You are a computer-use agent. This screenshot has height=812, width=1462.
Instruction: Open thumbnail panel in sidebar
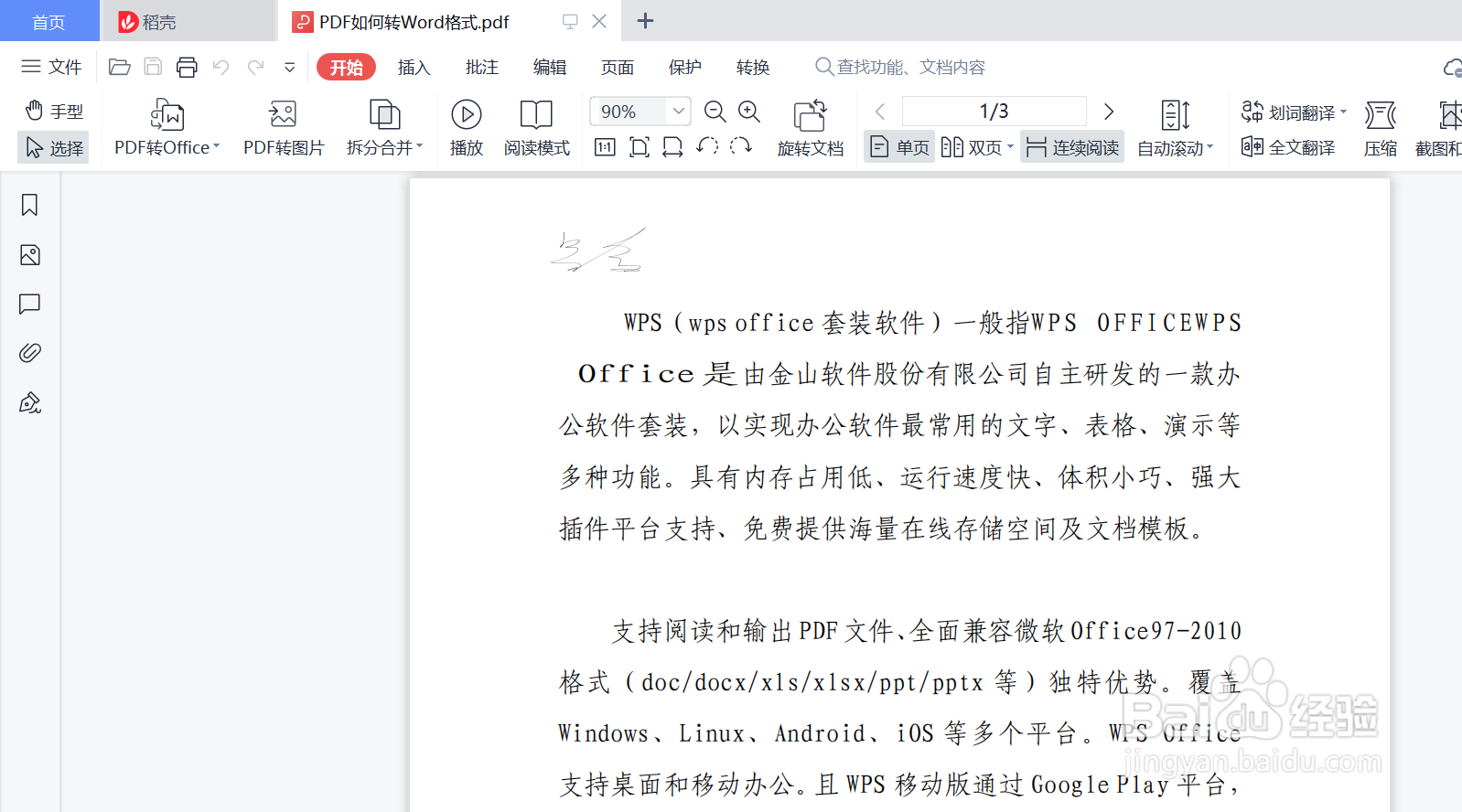coord(29,255)
